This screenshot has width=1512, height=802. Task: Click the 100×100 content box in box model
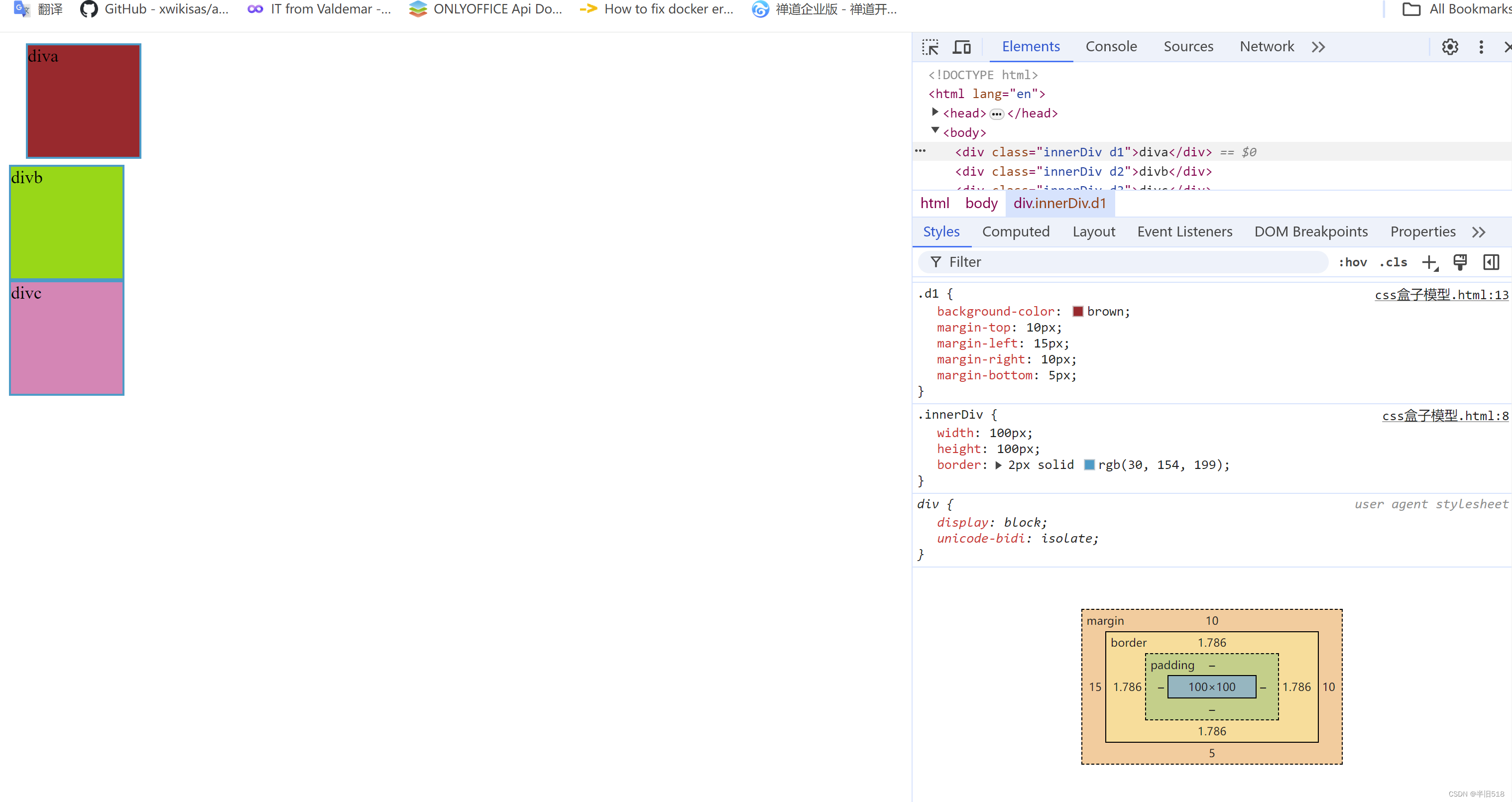click(x=1211, y=687)
